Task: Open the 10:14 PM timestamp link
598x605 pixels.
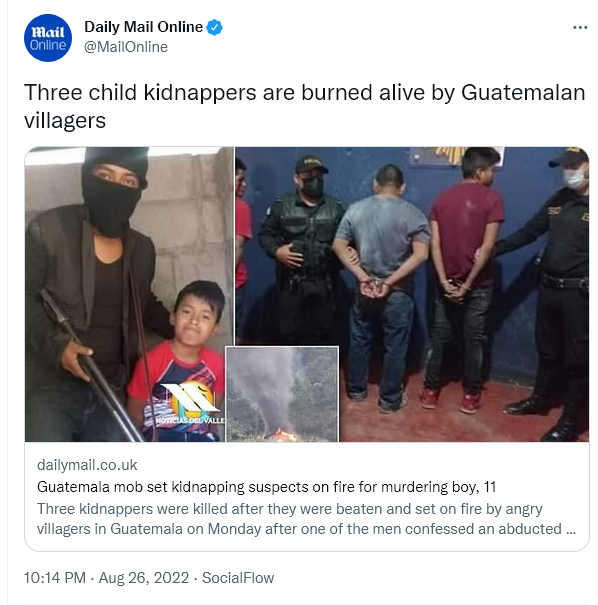Action: tap(55, 578)
